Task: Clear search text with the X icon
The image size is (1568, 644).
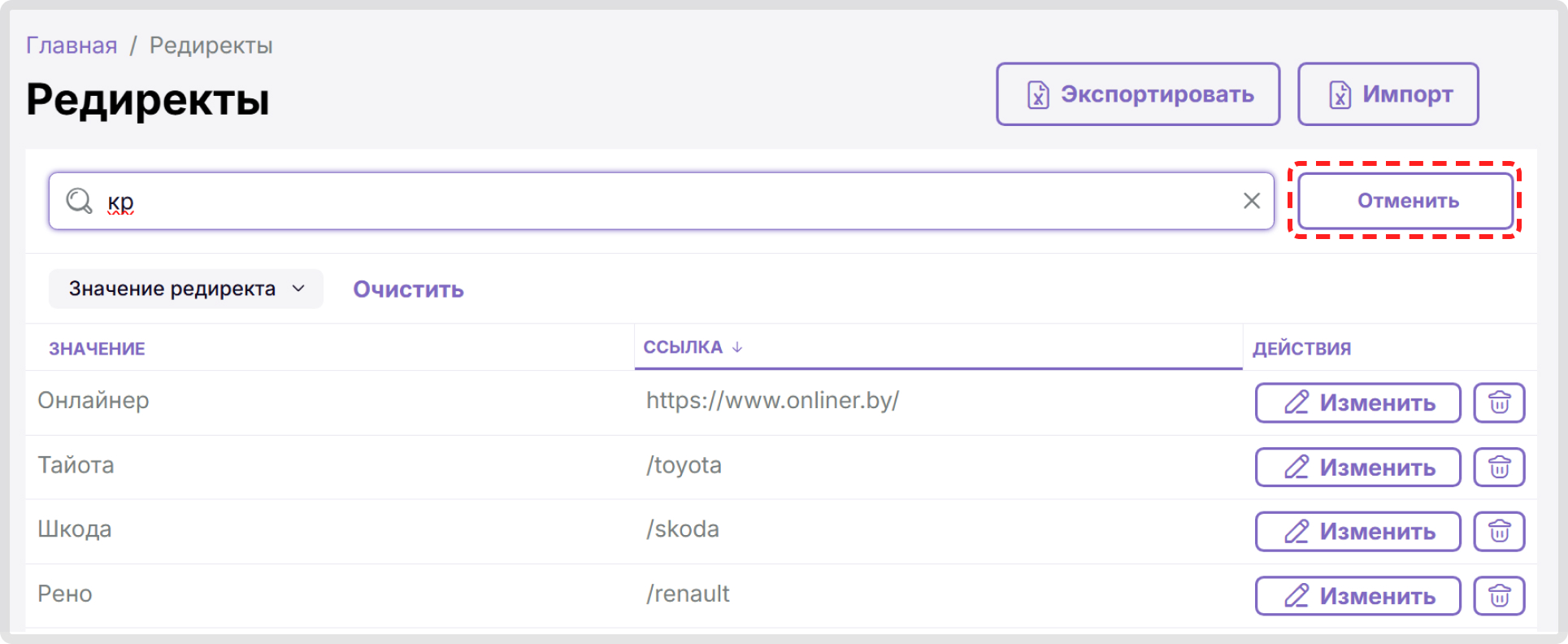Action: [1252, 201]
